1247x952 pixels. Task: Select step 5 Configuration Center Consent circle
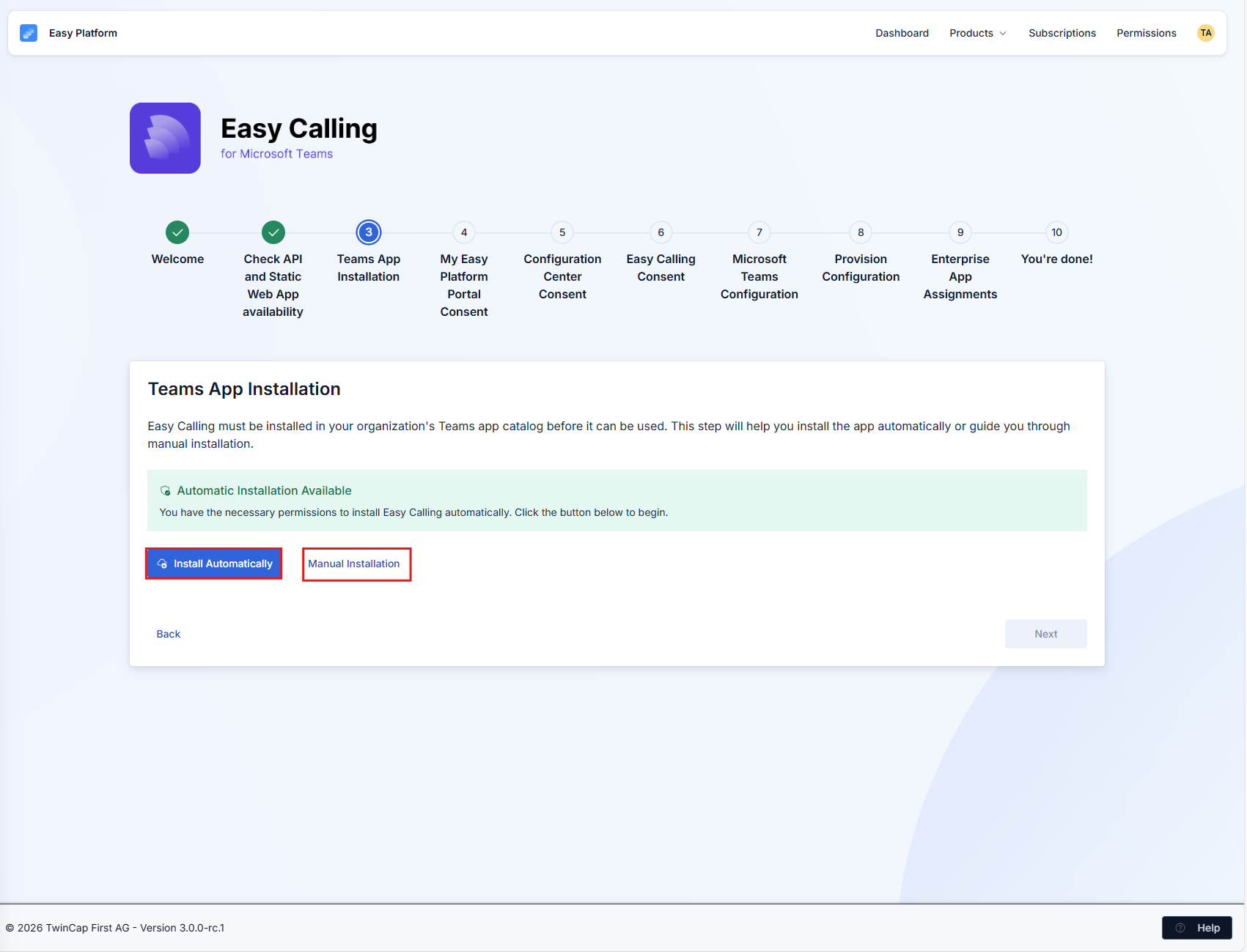coord(562,232)
